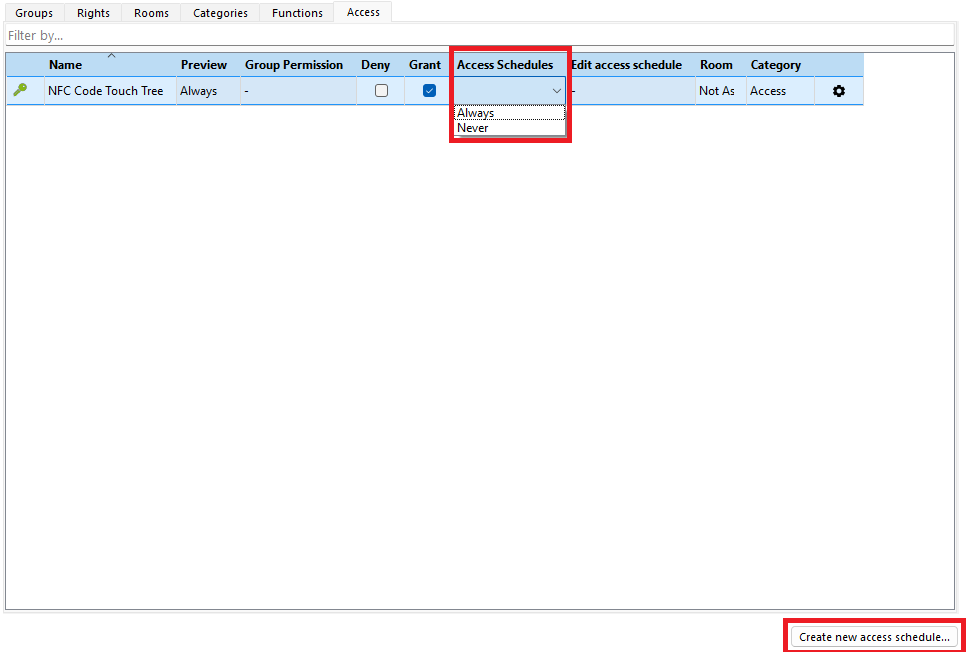Click sort arrow above Name column
968x652 pixels.
(111, 56)
